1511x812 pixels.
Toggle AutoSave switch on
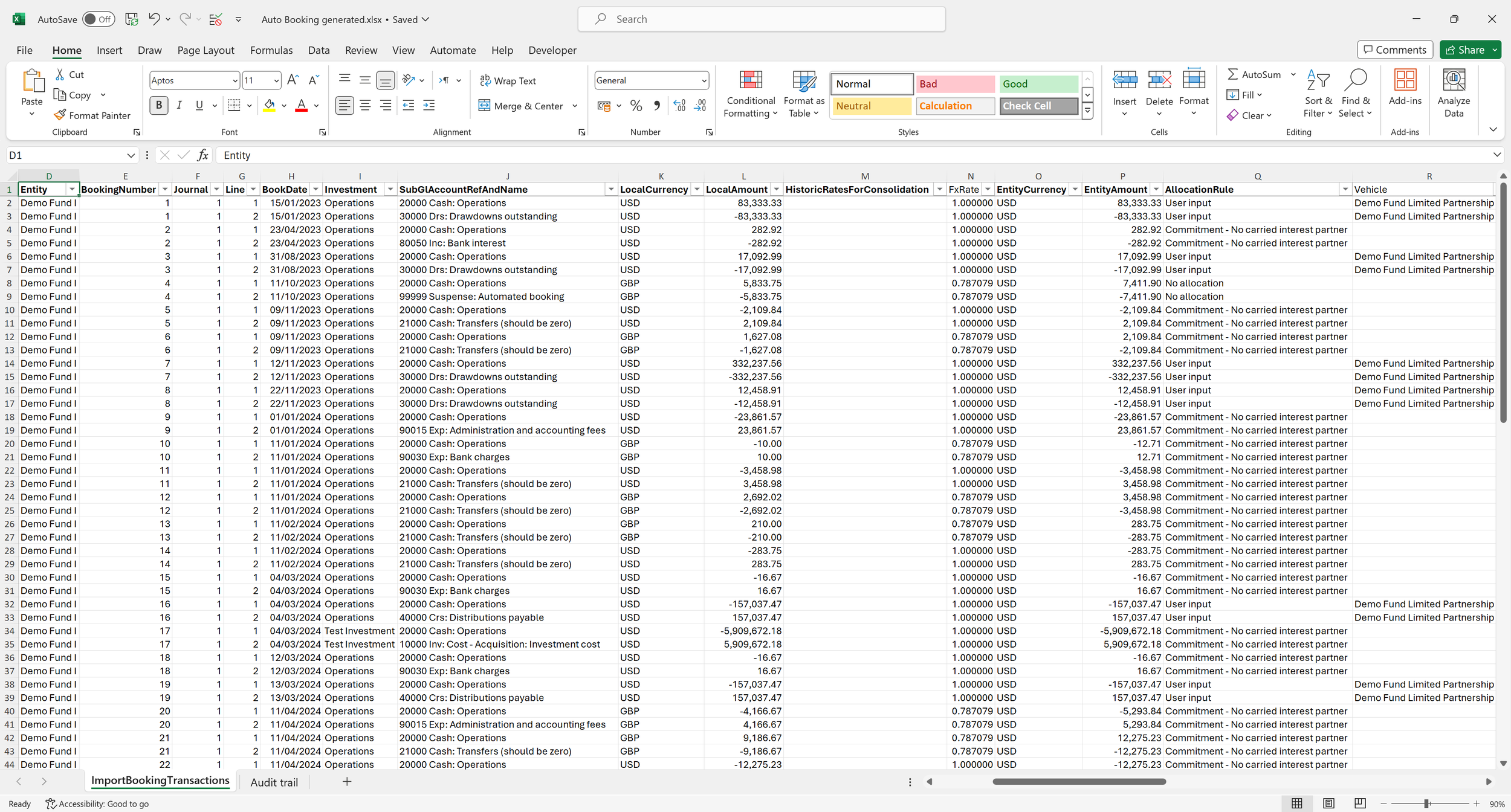[x=97, y=19]
